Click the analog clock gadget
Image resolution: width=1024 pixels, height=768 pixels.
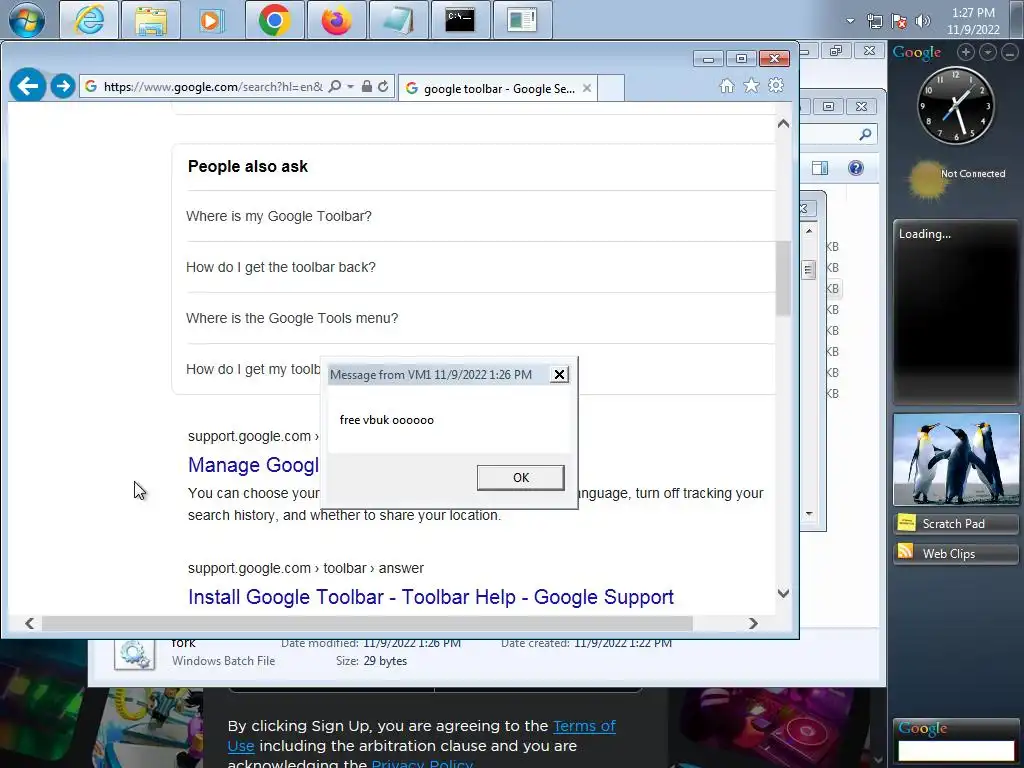coord(956,105)
